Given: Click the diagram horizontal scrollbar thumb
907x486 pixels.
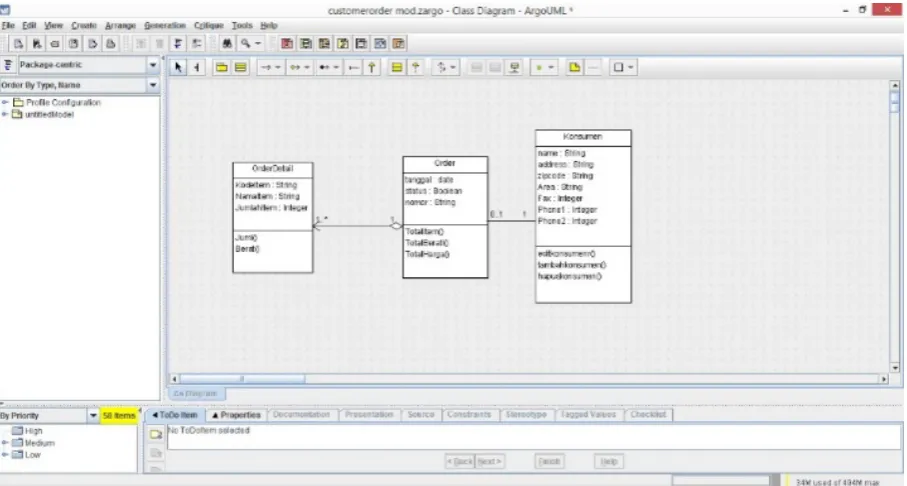Looking at the screenshot, I should (242, 379).
